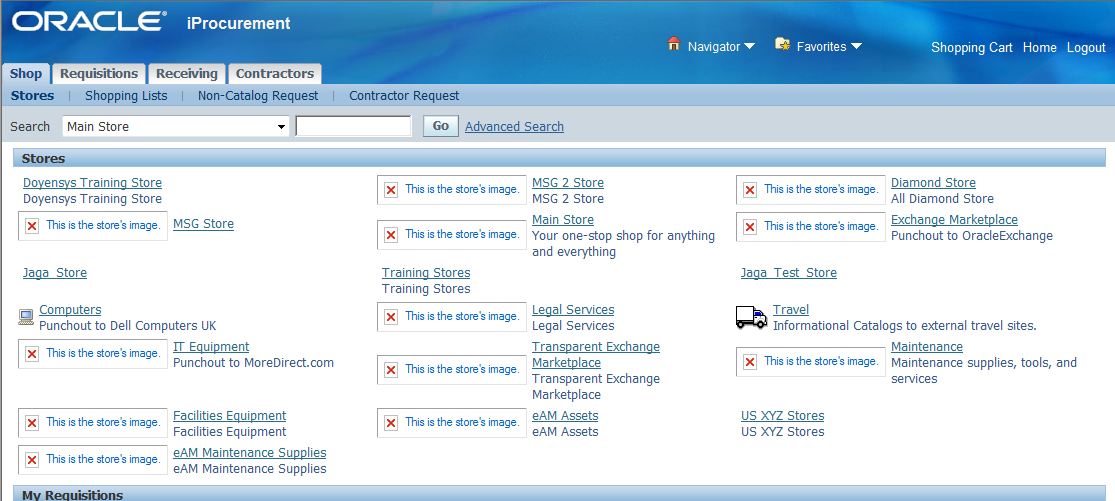1115x501 pixels.
Task: Open the IT Equipment link
Action: click(211, 347)
